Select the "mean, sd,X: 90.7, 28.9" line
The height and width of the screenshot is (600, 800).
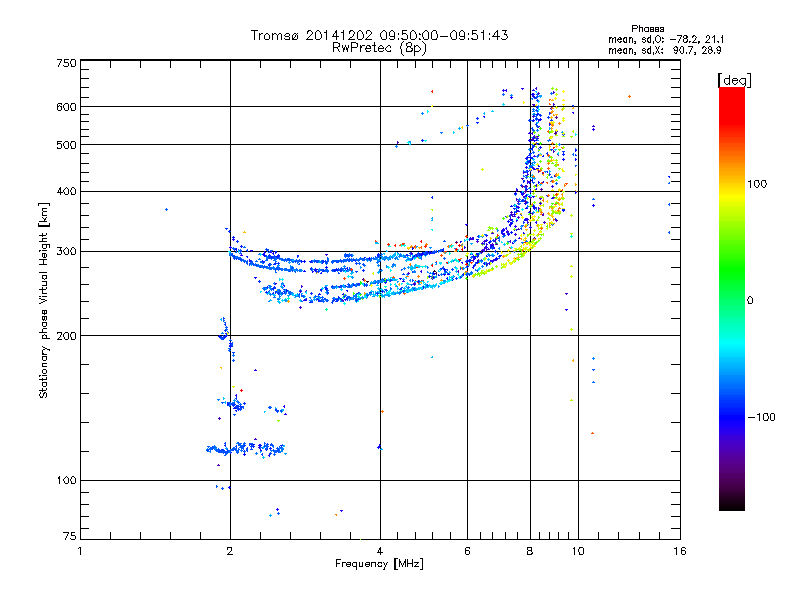[664, 51]
